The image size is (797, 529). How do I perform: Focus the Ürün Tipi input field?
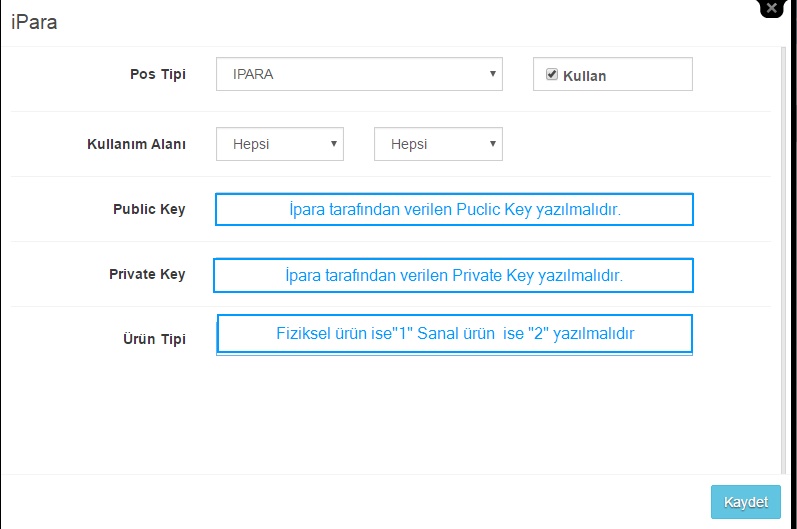pos(454,334)
